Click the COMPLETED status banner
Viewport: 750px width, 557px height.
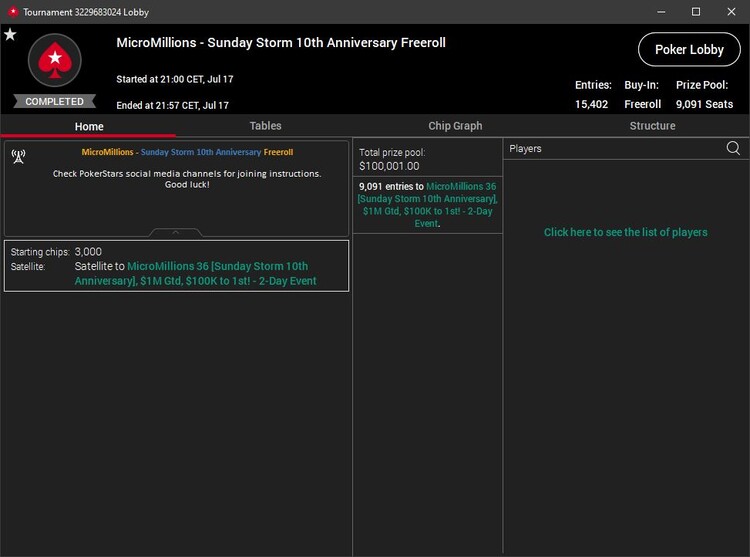(55, 101)
